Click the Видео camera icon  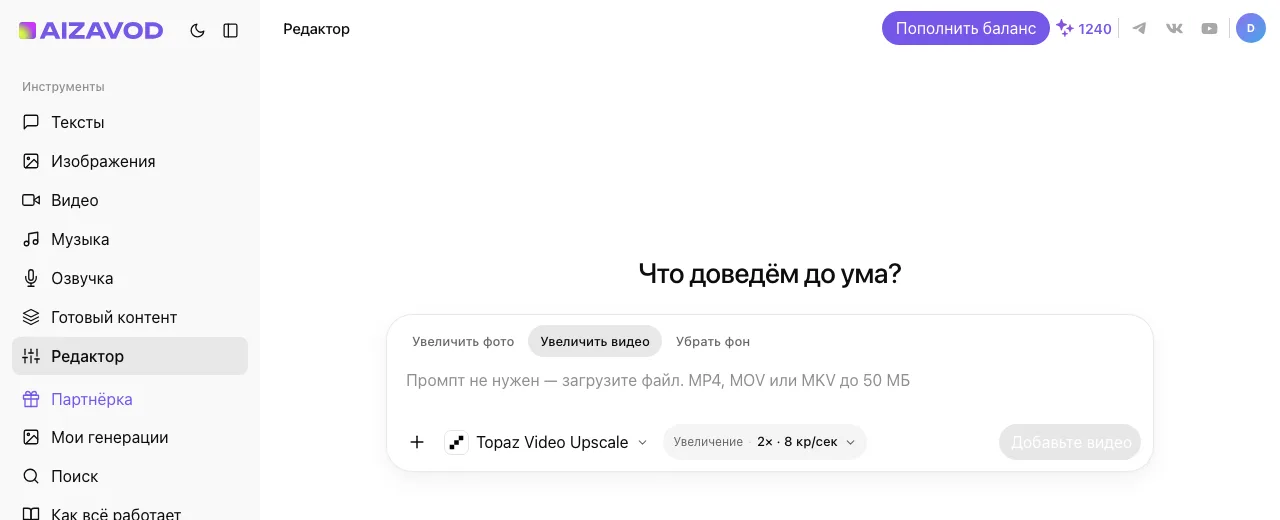pos(31,200)
